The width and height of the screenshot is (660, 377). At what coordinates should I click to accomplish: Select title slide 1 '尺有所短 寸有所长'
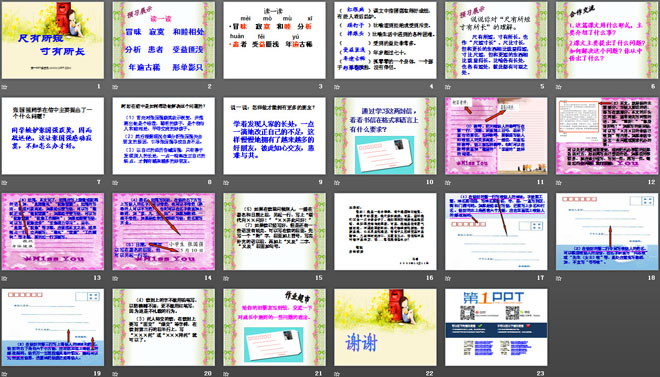point(53,40)
